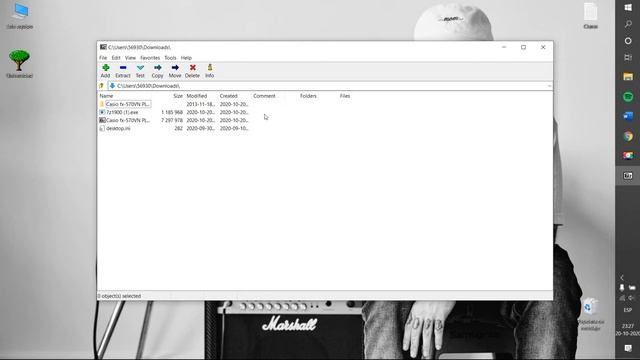Select the desktop.ini file
The height and width of the screenshot is (360, 640).
pyautogui.click(x=118, y=128)
